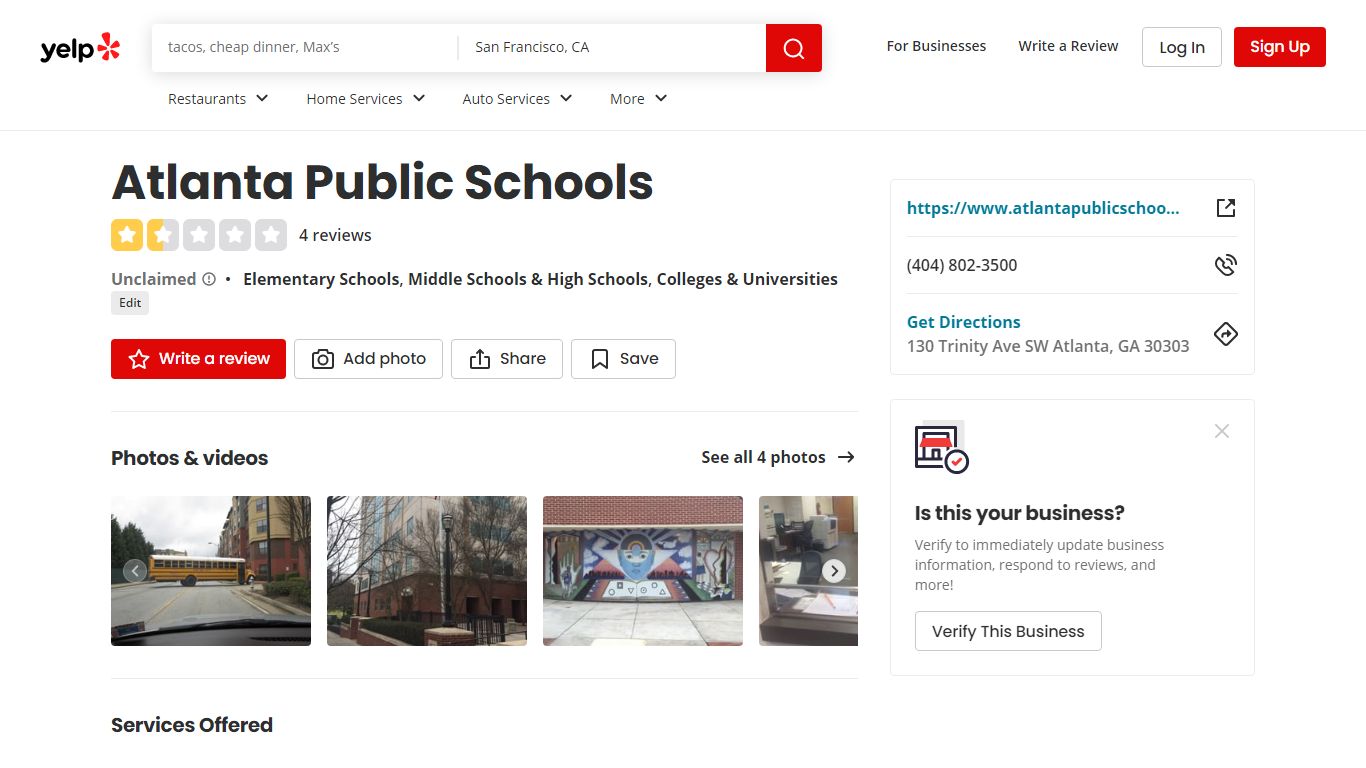Show the next photos with right arrow
The width and height of the screenshot is (1366, 768).
[834, 571]
